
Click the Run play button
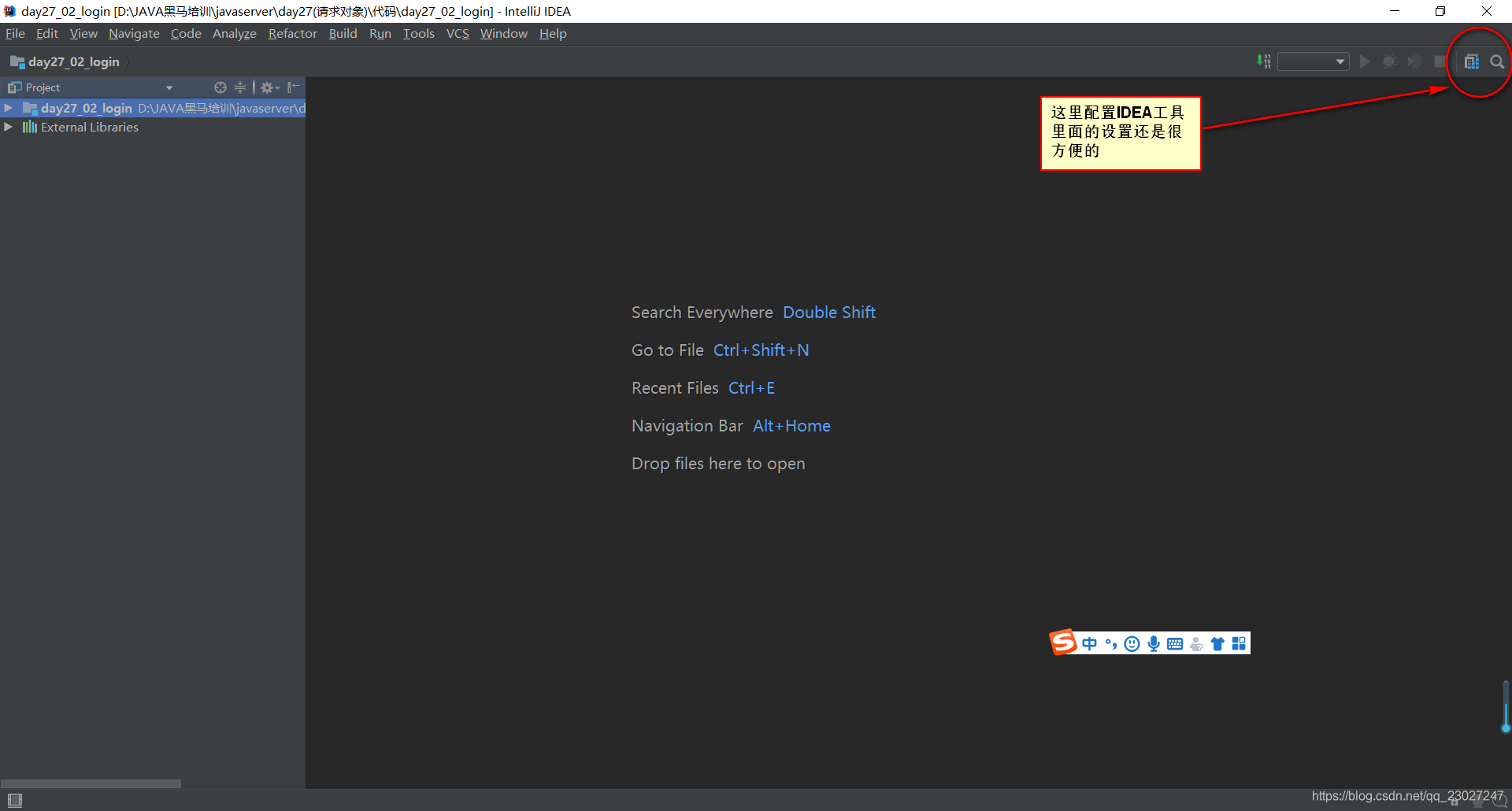[1365, 61]
